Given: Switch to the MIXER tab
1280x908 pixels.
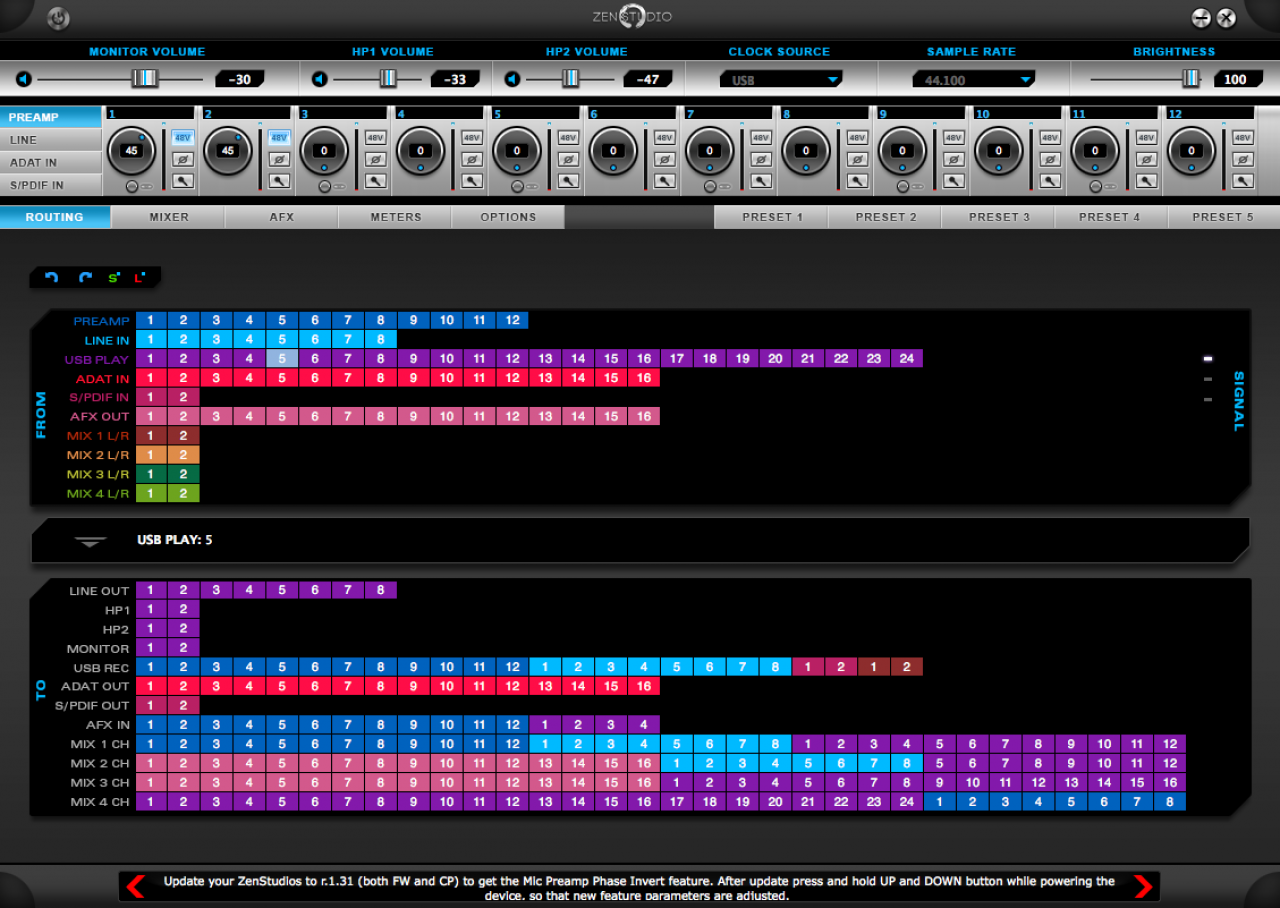Looking at the screenshot, I should click(x=169, y=217).
